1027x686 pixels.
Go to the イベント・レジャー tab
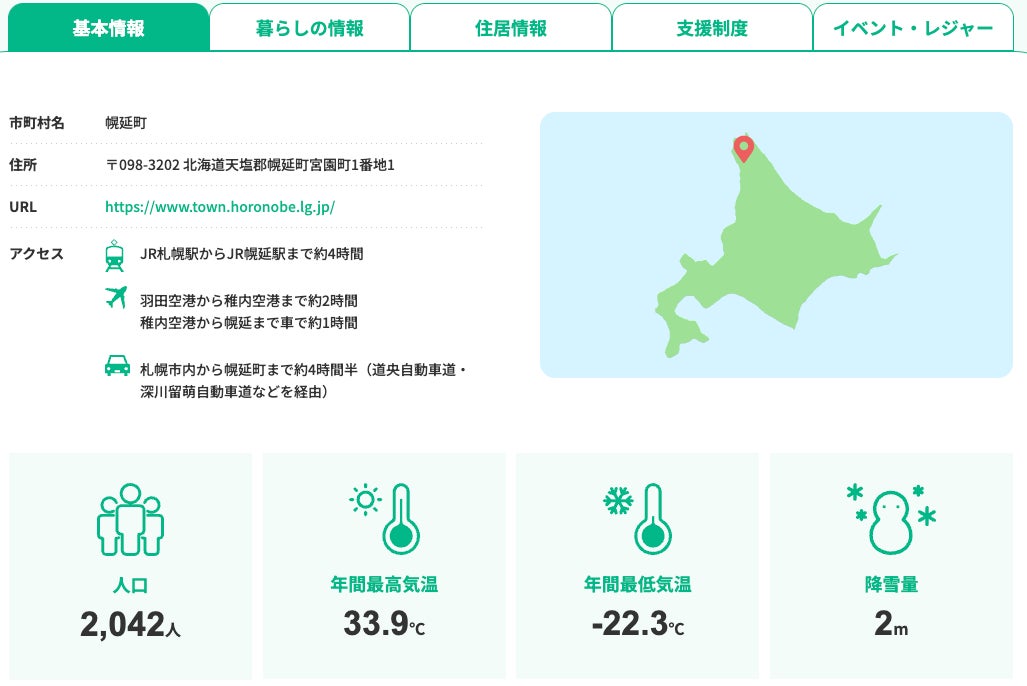click(913, 28)
